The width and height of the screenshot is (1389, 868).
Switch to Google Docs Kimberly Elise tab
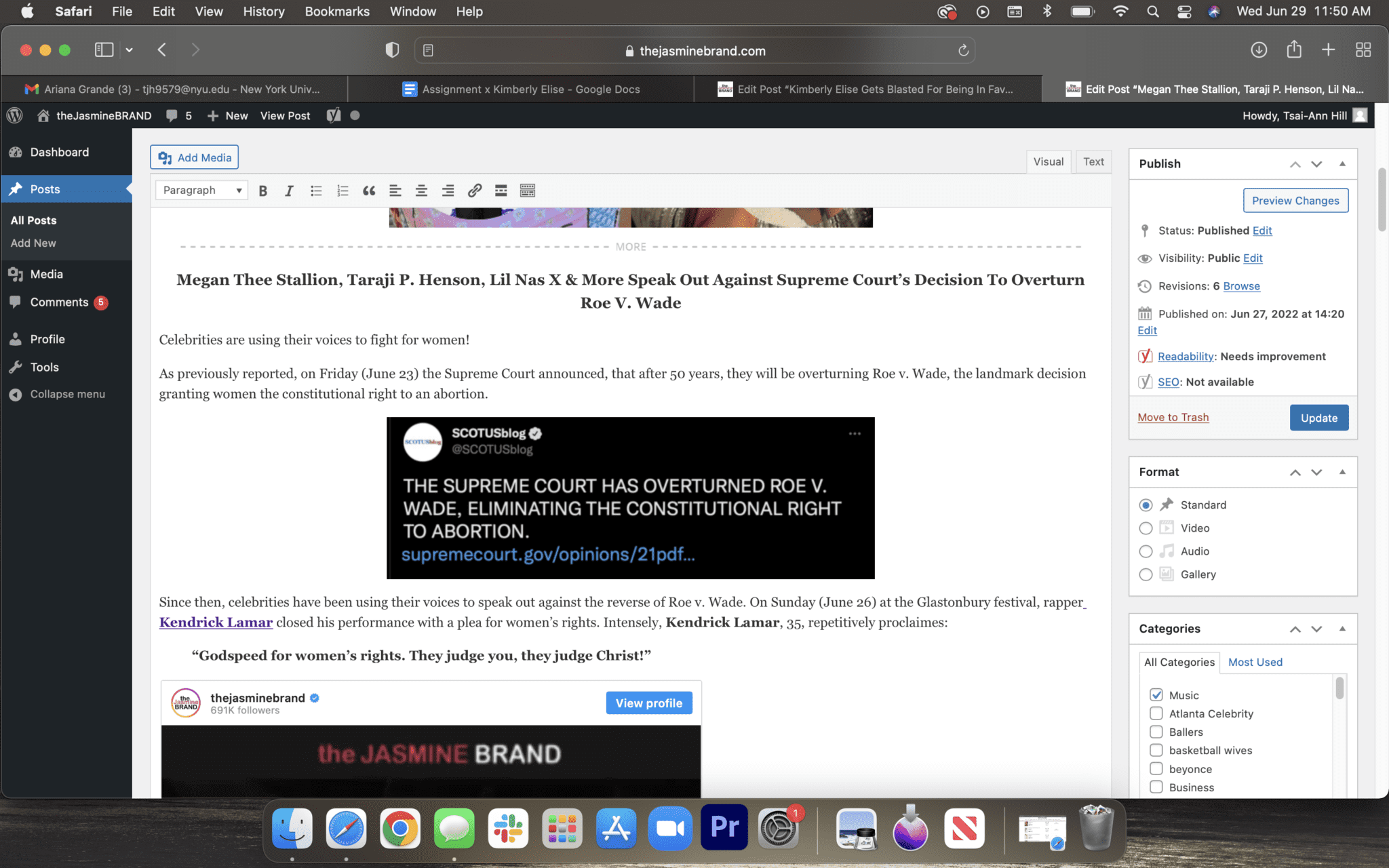(x=521, y=90)
